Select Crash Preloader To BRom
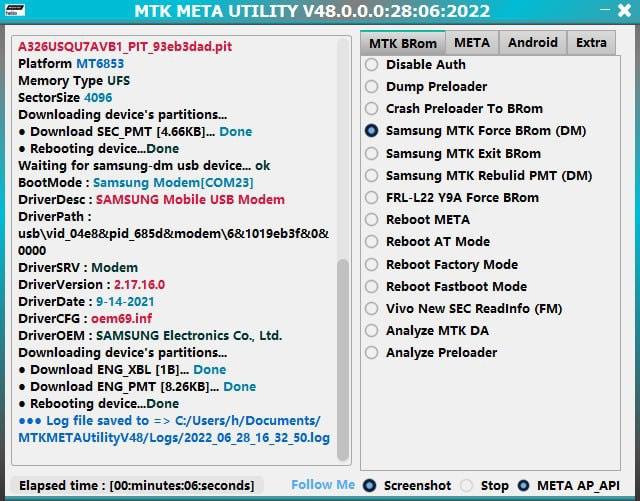The height and width of the screenshot is (501, 640). 372,109
